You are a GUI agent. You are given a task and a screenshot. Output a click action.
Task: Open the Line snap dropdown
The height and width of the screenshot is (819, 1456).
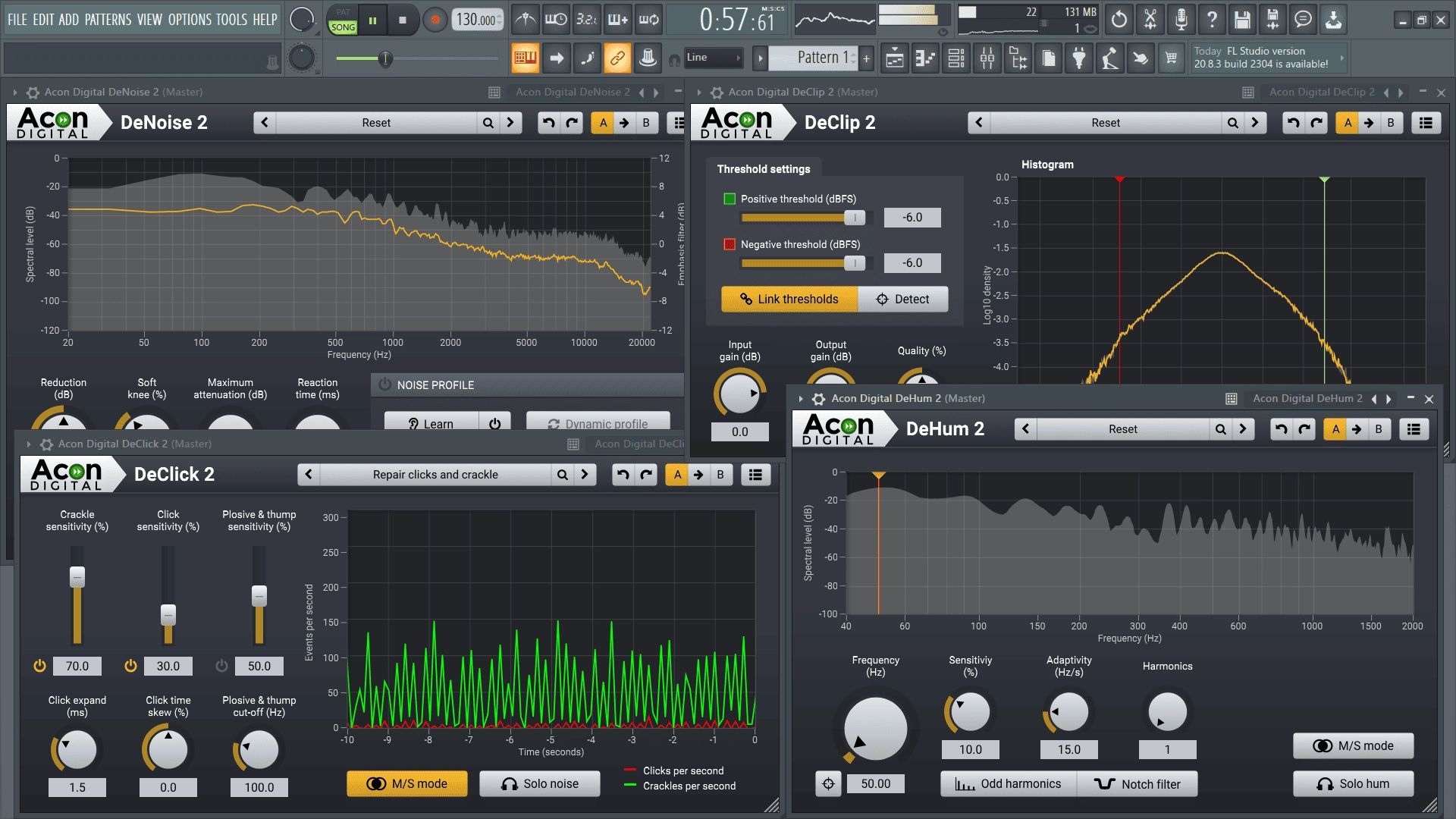pos(714,58)
